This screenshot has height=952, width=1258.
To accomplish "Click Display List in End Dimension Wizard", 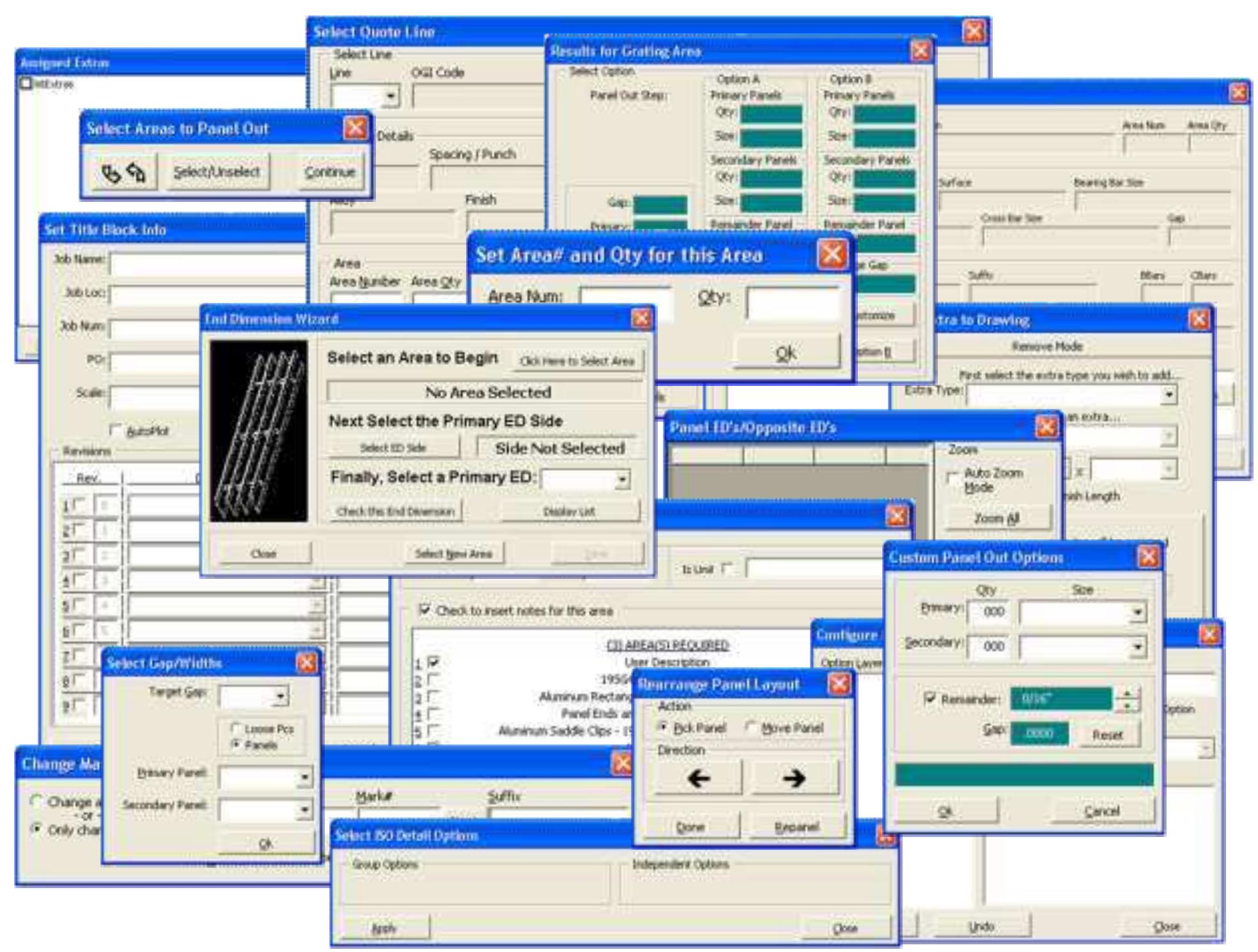I will [569, 511].
